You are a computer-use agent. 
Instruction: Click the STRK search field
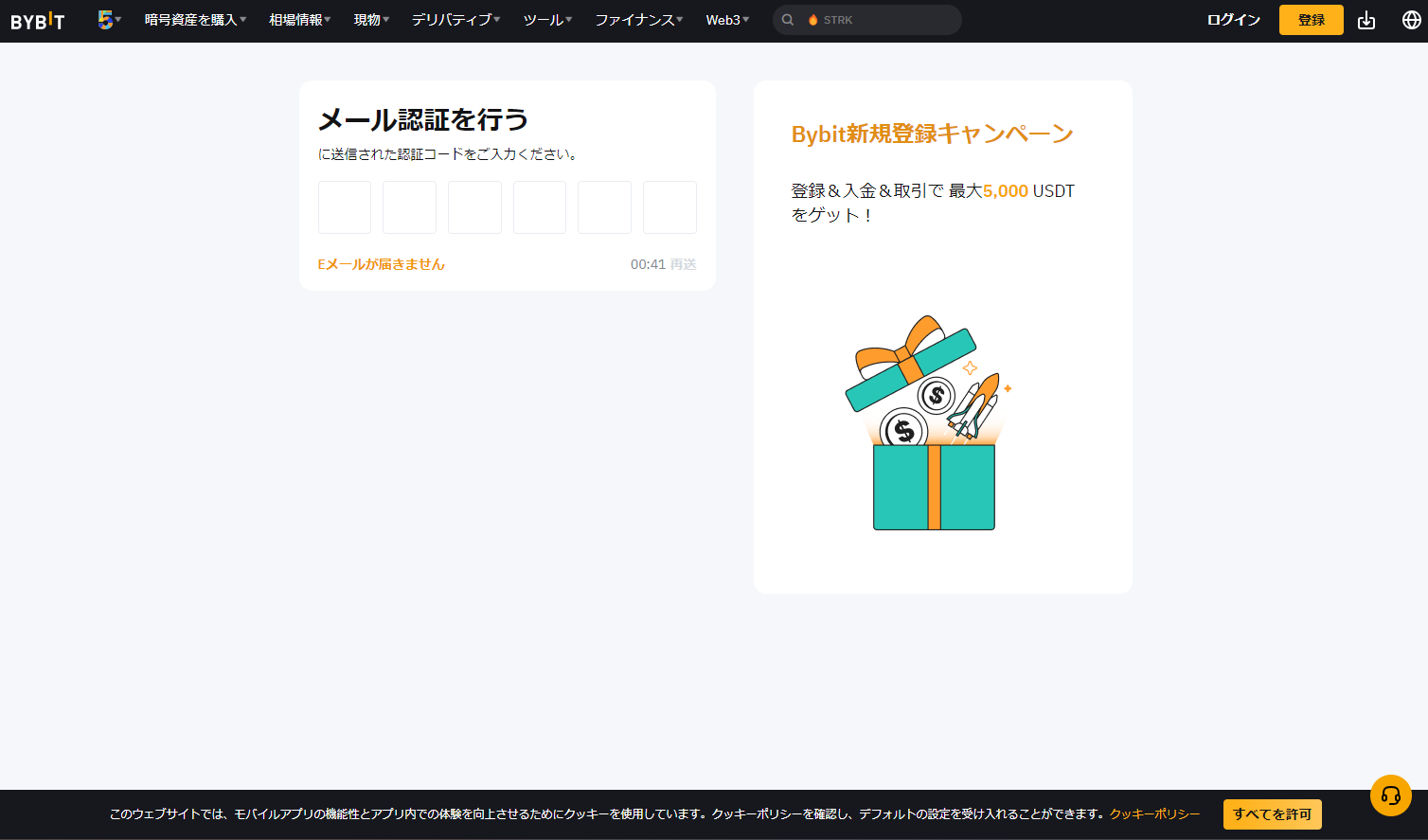click(x=866, y=20)
